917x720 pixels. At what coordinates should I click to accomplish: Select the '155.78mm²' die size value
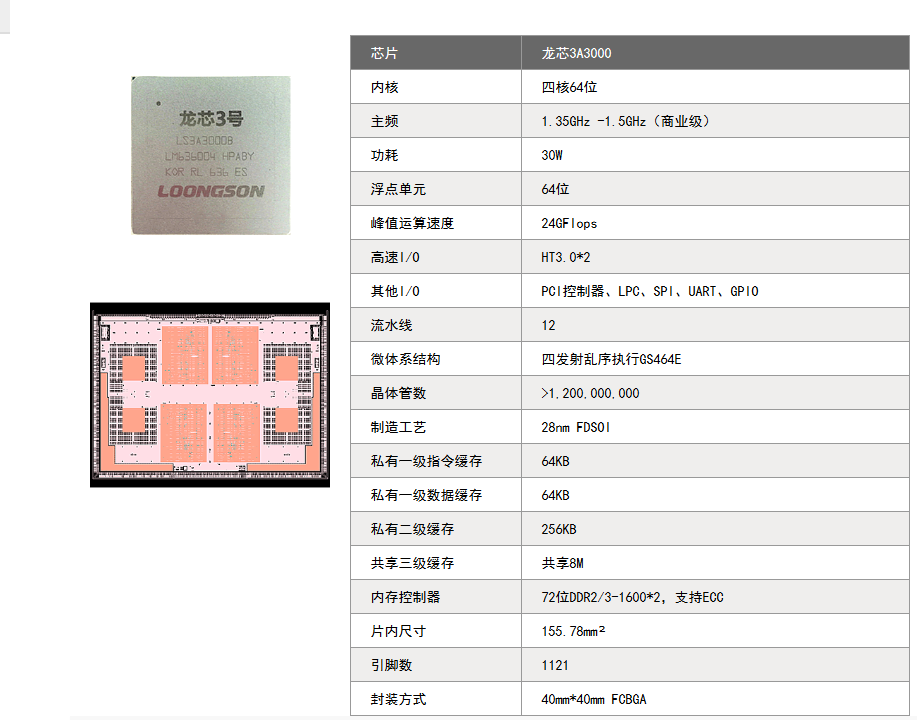pos(573,631)
